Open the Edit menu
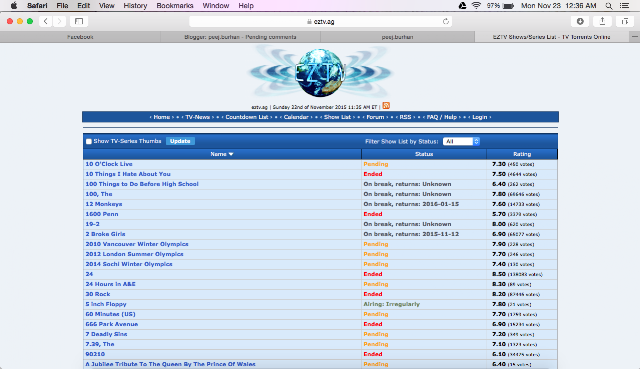 [x=84, y=6]
